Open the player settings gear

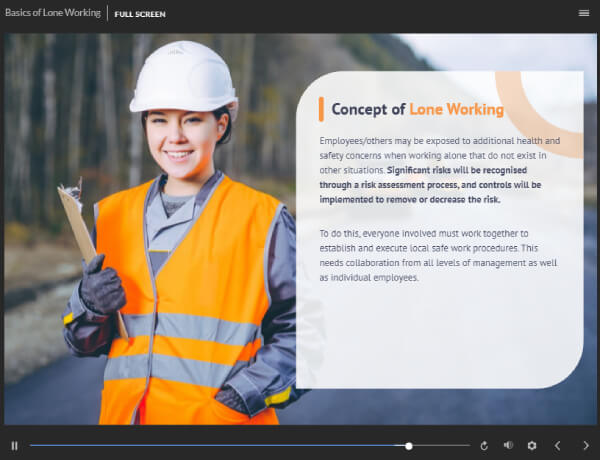coord(532,445)
